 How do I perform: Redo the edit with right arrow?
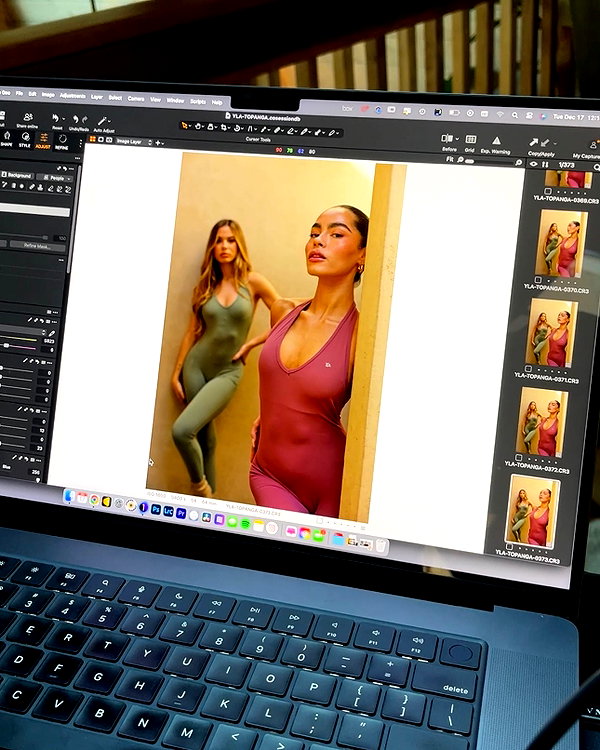[x=85, y=120]
